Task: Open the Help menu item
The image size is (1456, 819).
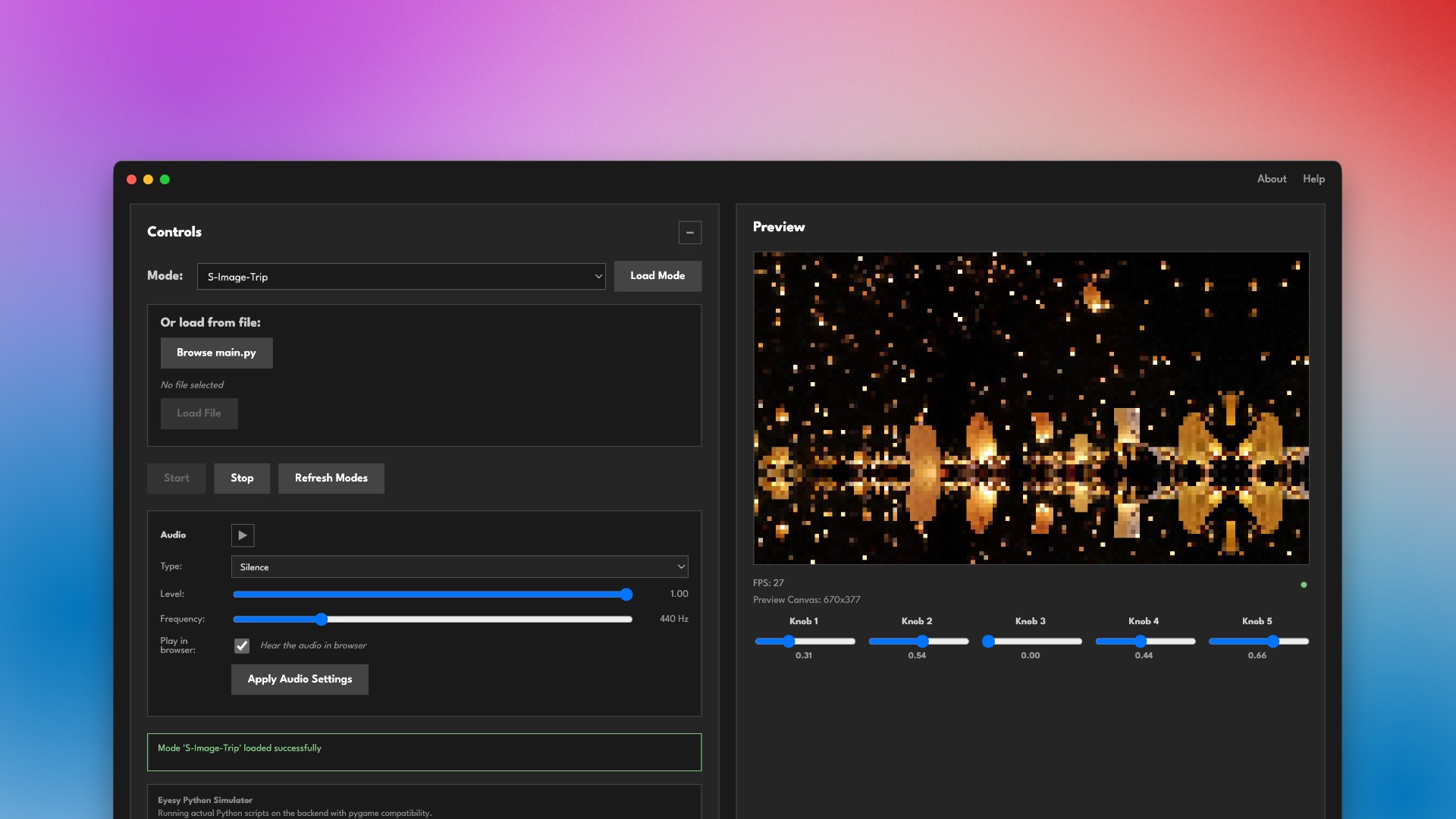Action: coord(1313,179)
